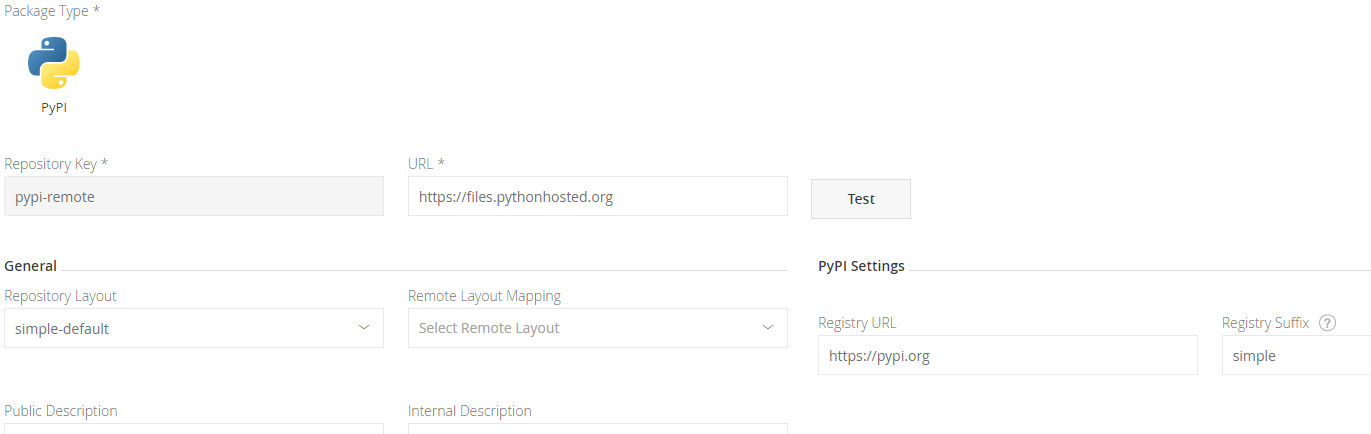Click the PyPI text label under the logo
The width and height of the screenshot is (1371, 434).
(x=54, y=108)
